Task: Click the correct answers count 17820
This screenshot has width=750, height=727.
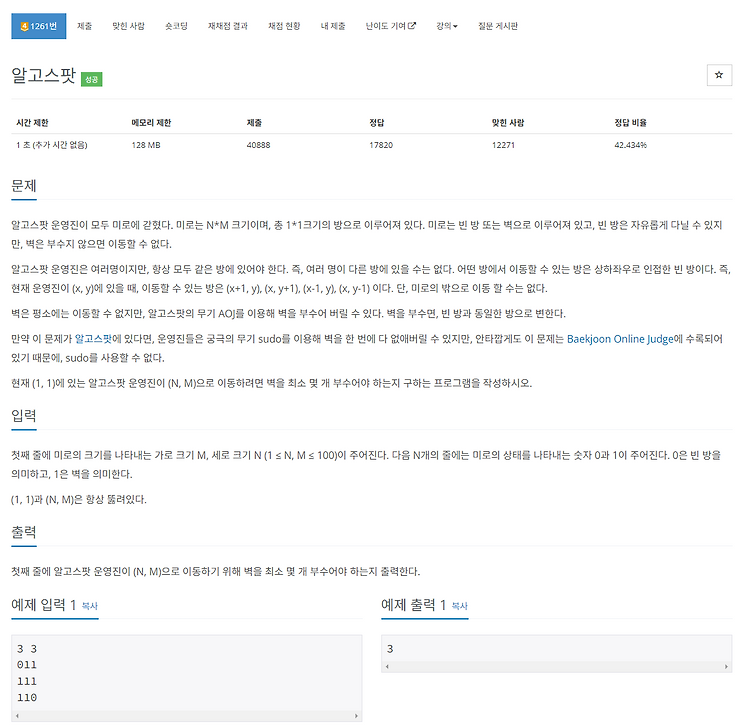Action: 381,145
